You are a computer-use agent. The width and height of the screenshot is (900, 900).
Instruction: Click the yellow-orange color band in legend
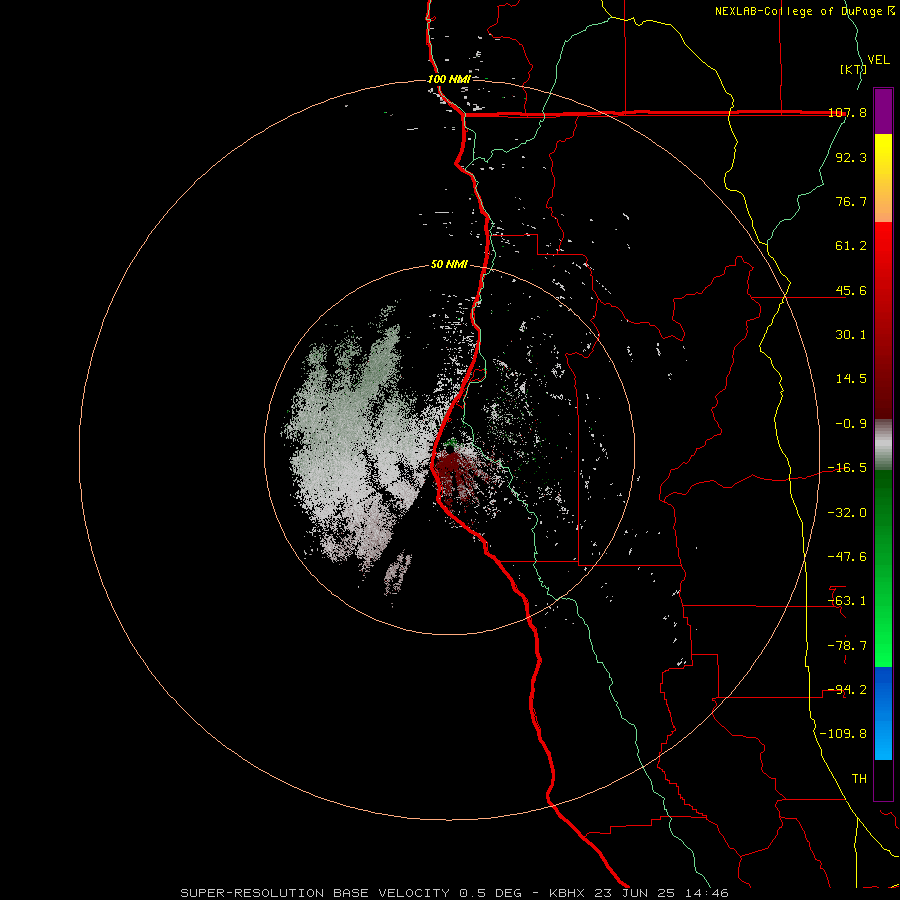coord(883,178)
